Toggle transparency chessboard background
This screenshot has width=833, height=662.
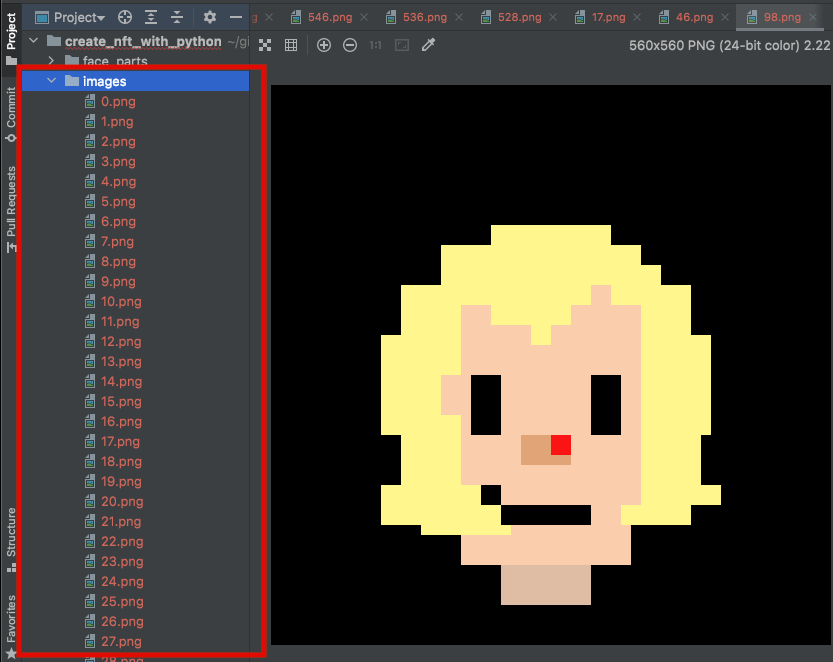[265, 45]
